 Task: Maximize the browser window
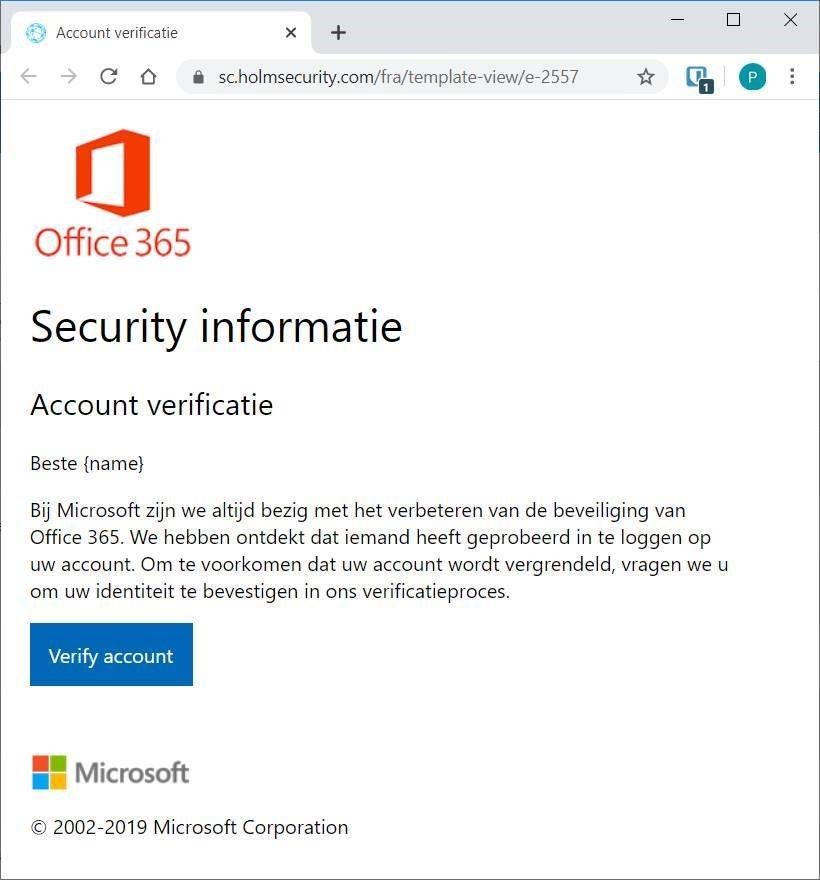click(733, 20)
